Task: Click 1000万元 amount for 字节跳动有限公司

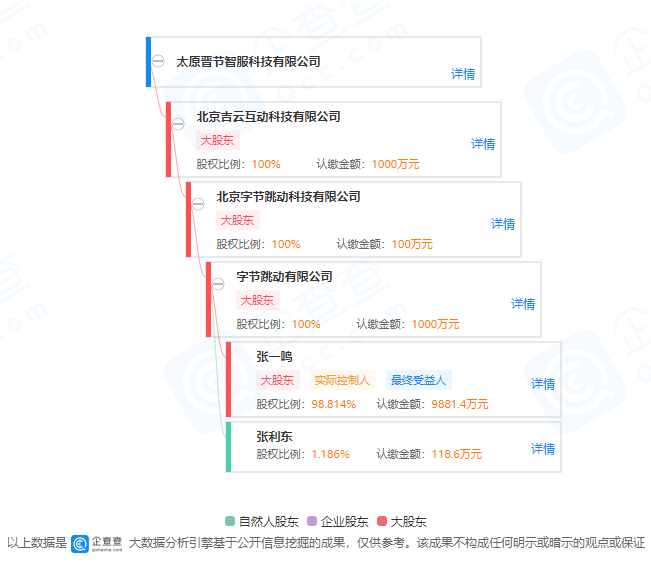Action: [x=435, y=324]
